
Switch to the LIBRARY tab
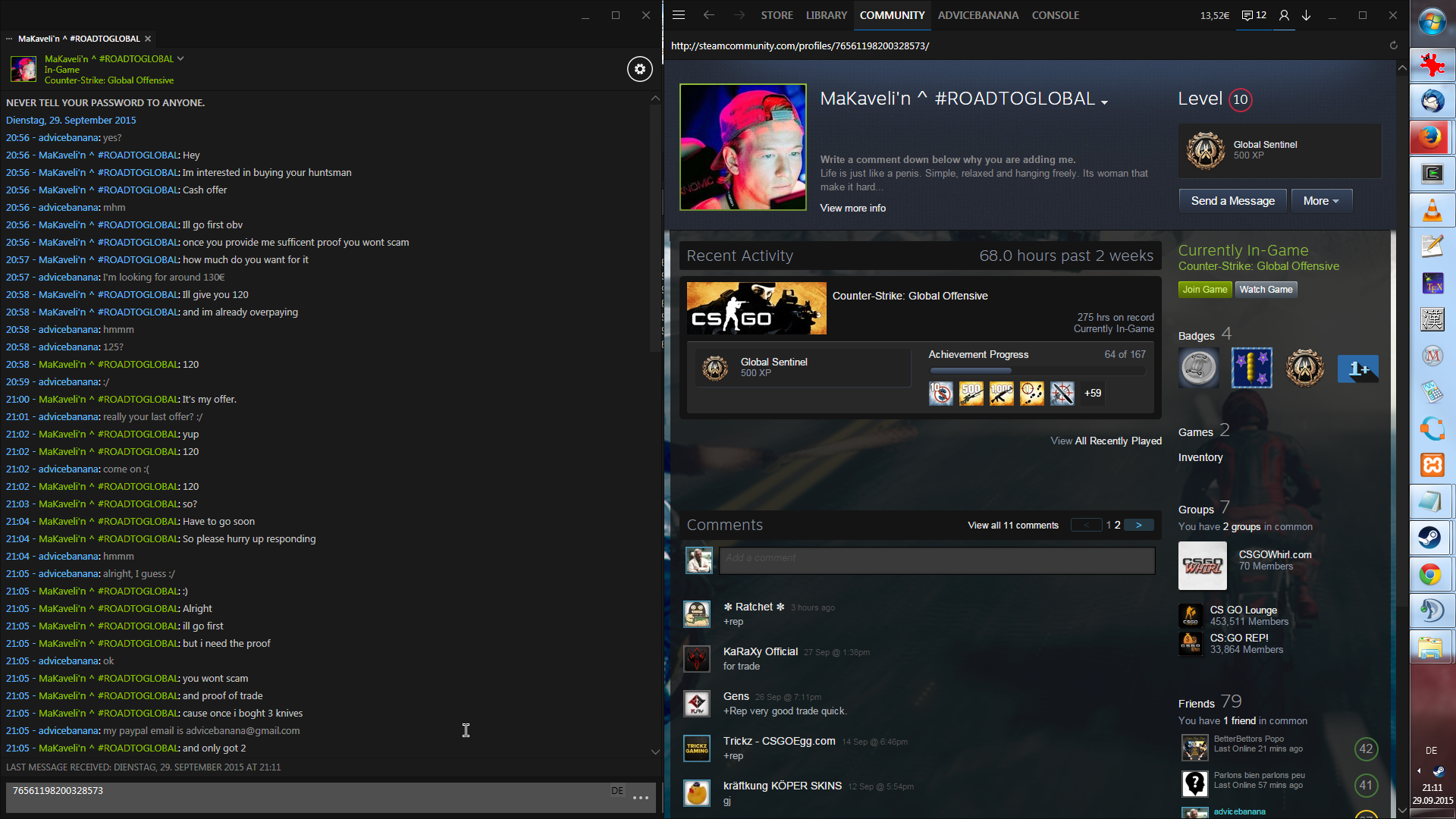(826, 15)
